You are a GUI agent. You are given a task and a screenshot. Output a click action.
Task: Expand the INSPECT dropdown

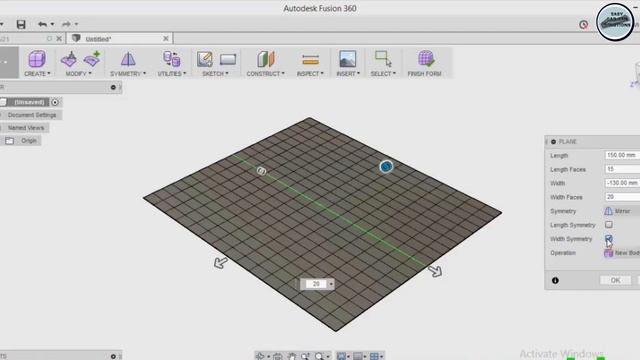310,74
